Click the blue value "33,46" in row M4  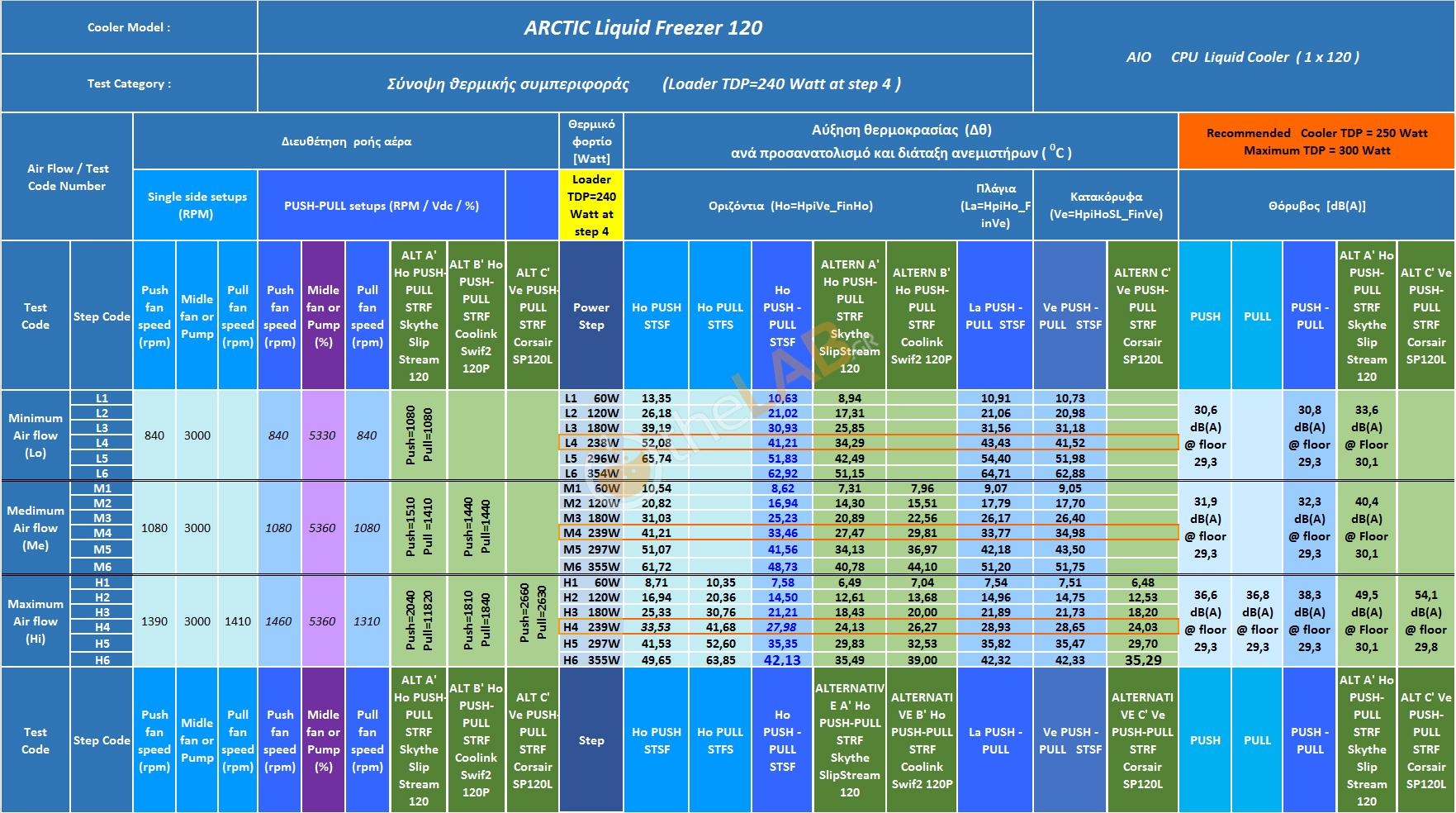pos(782,533)
